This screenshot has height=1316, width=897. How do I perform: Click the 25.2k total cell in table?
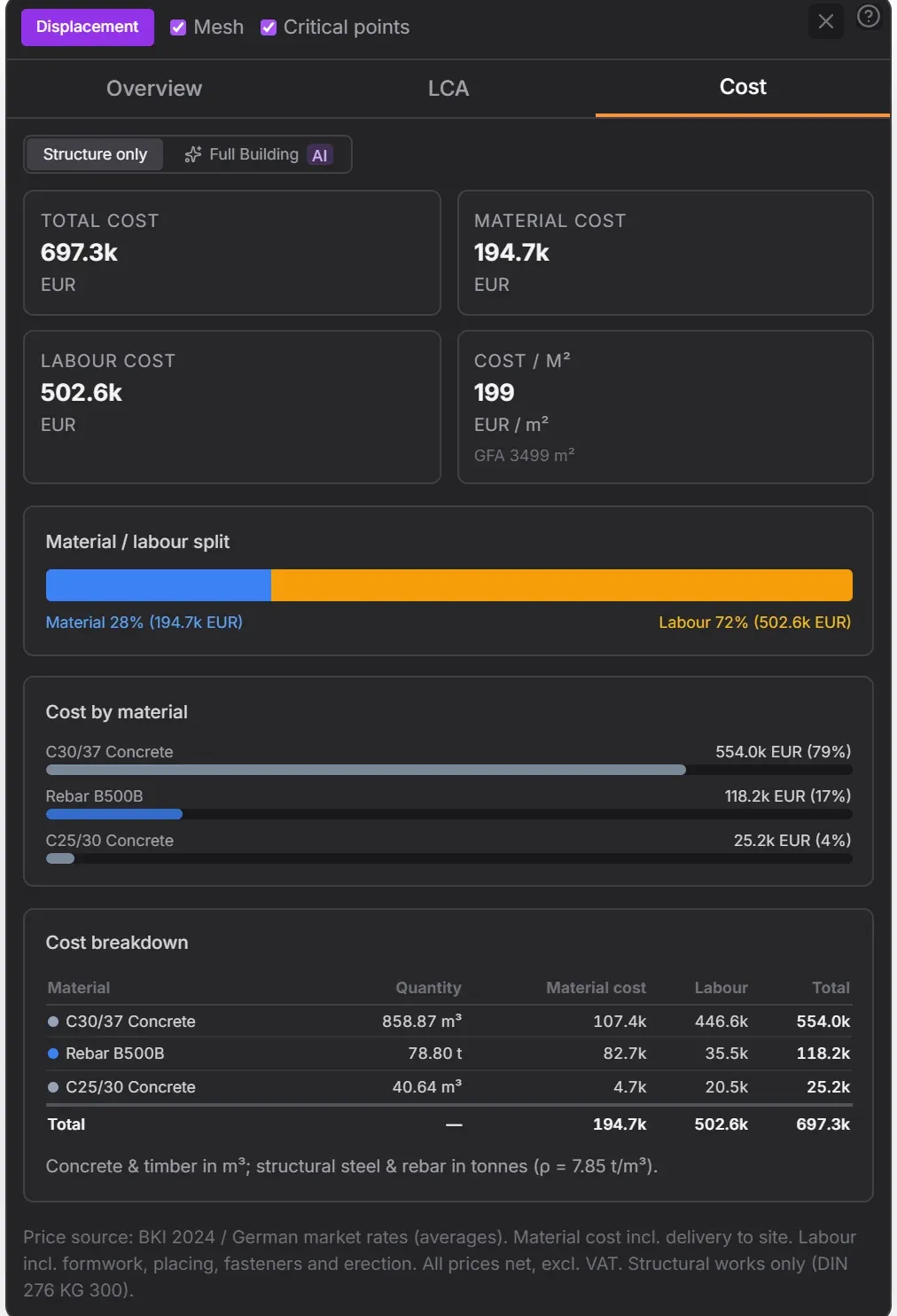[x=829, y=1087]
